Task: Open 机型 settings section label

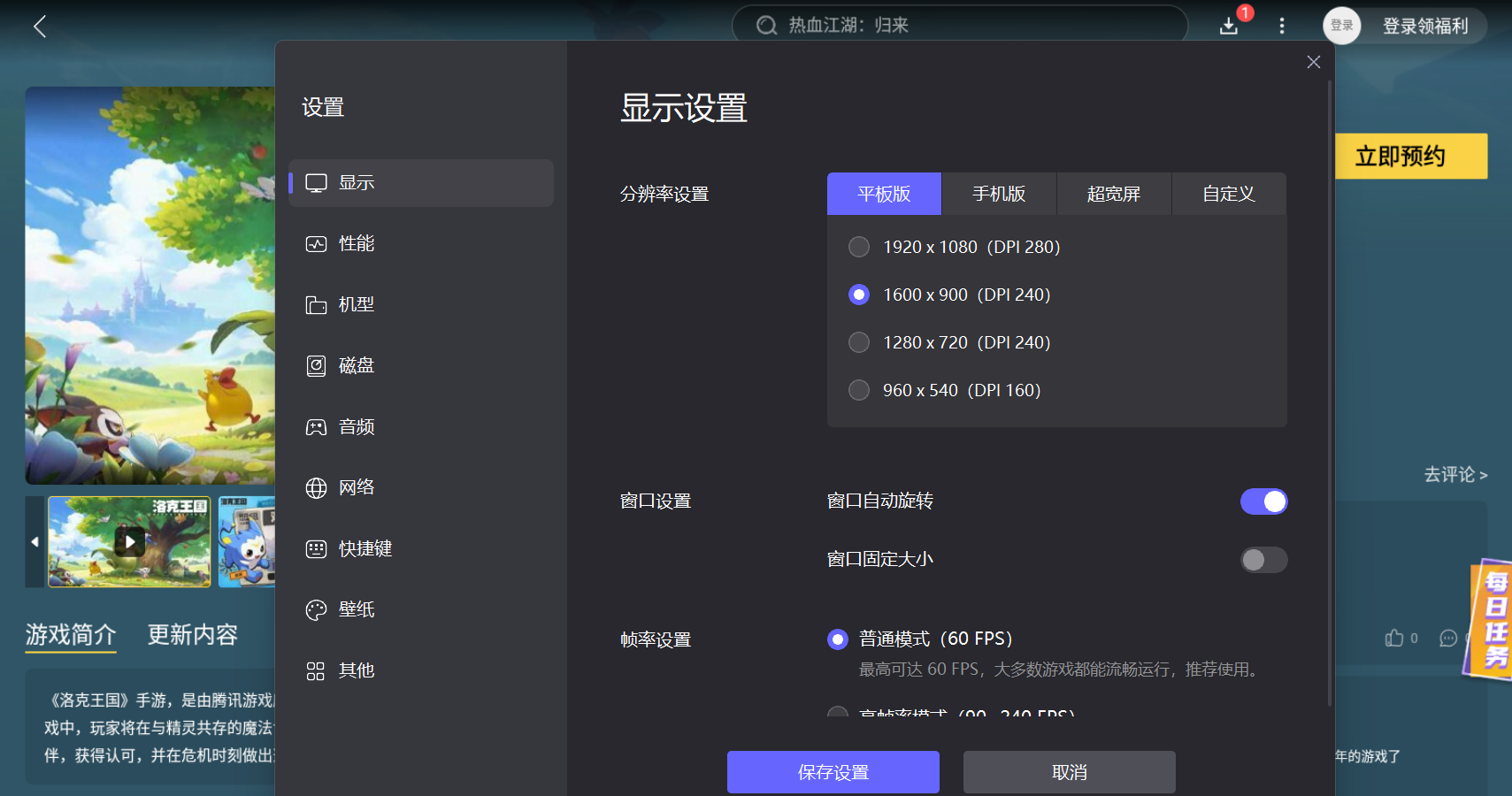Action: coord(357,305)
